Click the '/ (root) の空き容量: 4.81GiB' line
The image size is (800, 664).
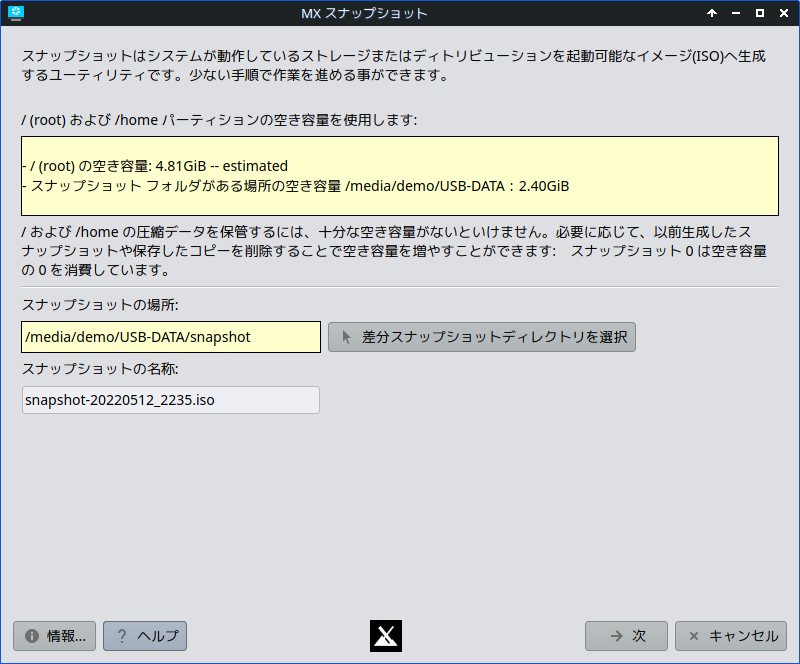[156, 166]
